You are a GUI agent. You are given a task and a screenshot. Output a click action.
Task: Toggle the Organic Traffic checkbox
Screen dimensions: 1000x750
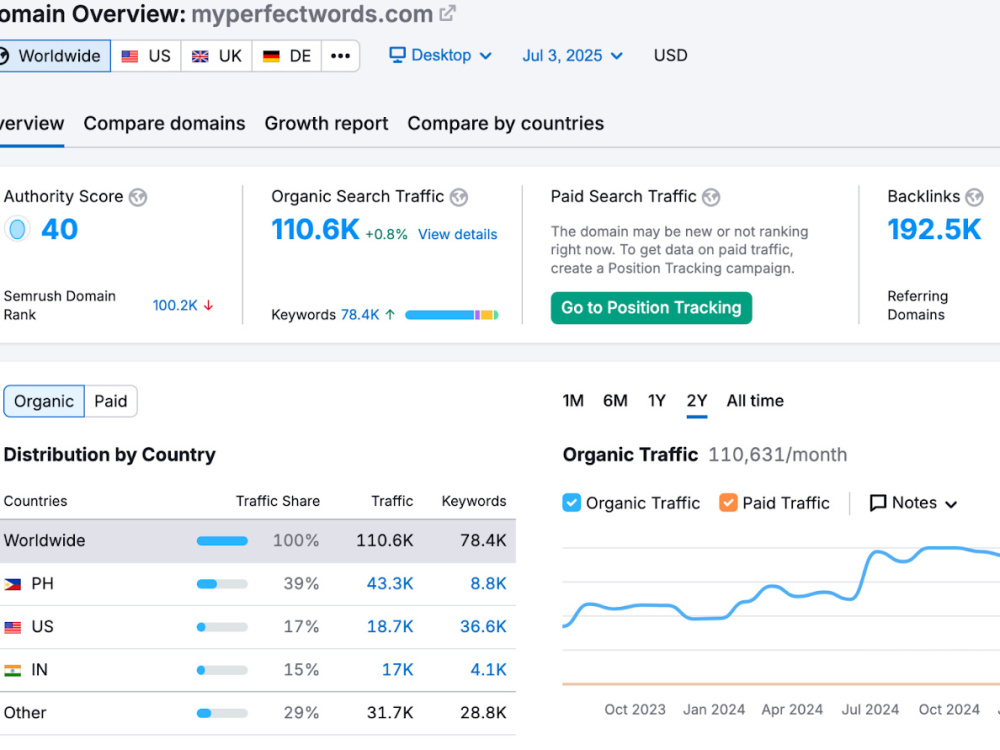(x=571, y=503)
